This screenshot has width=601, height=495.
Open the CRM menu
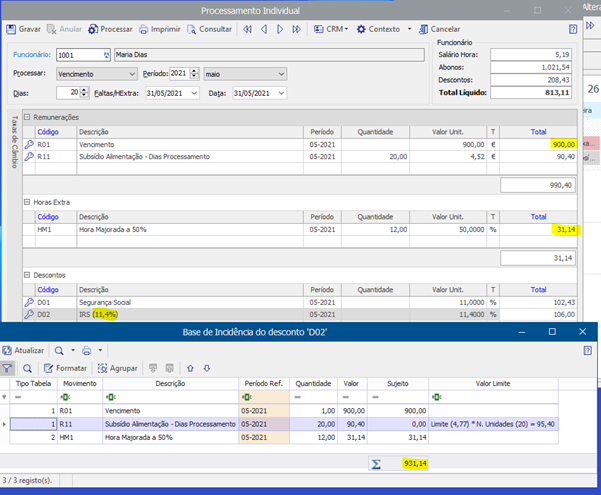[x=332, y=29]
